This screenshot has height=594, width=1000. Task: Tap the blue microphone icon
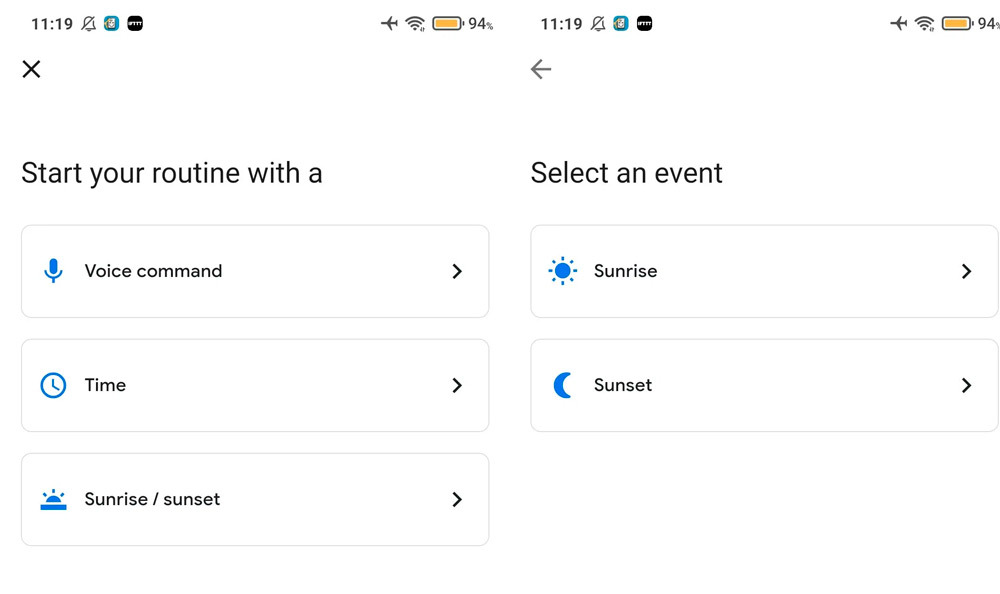(x=53, y=271)
